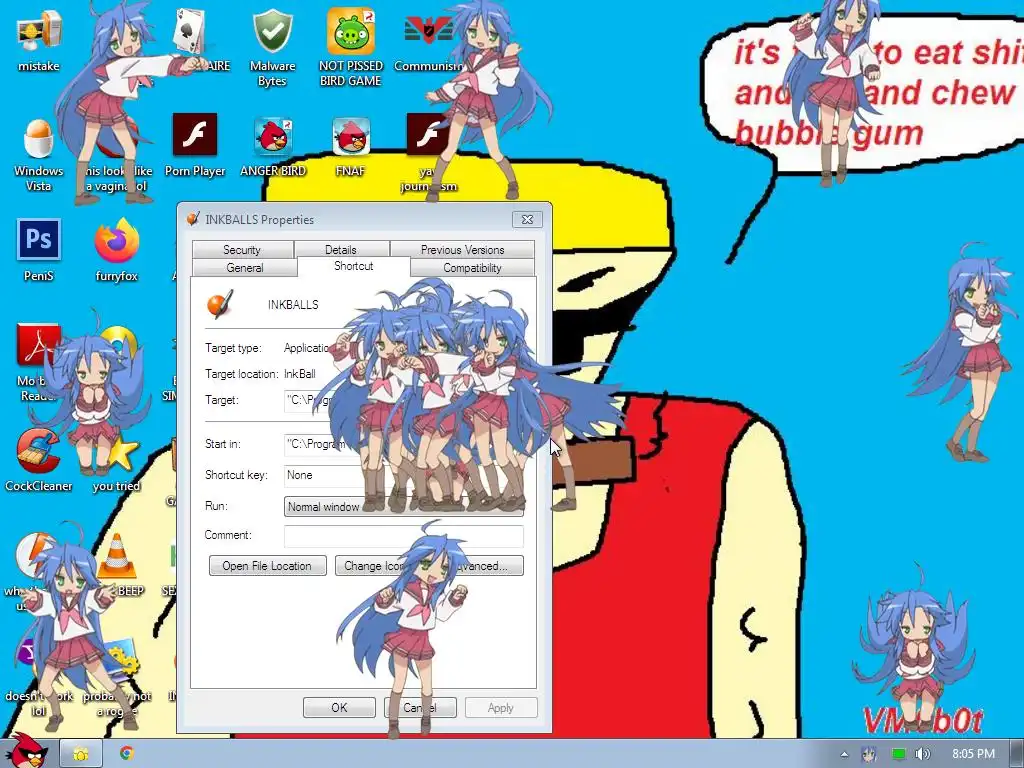Screen dimensions: 1024x768
Task: Open the Malware Bytes desktop shortcut
Action: point(272,33)
